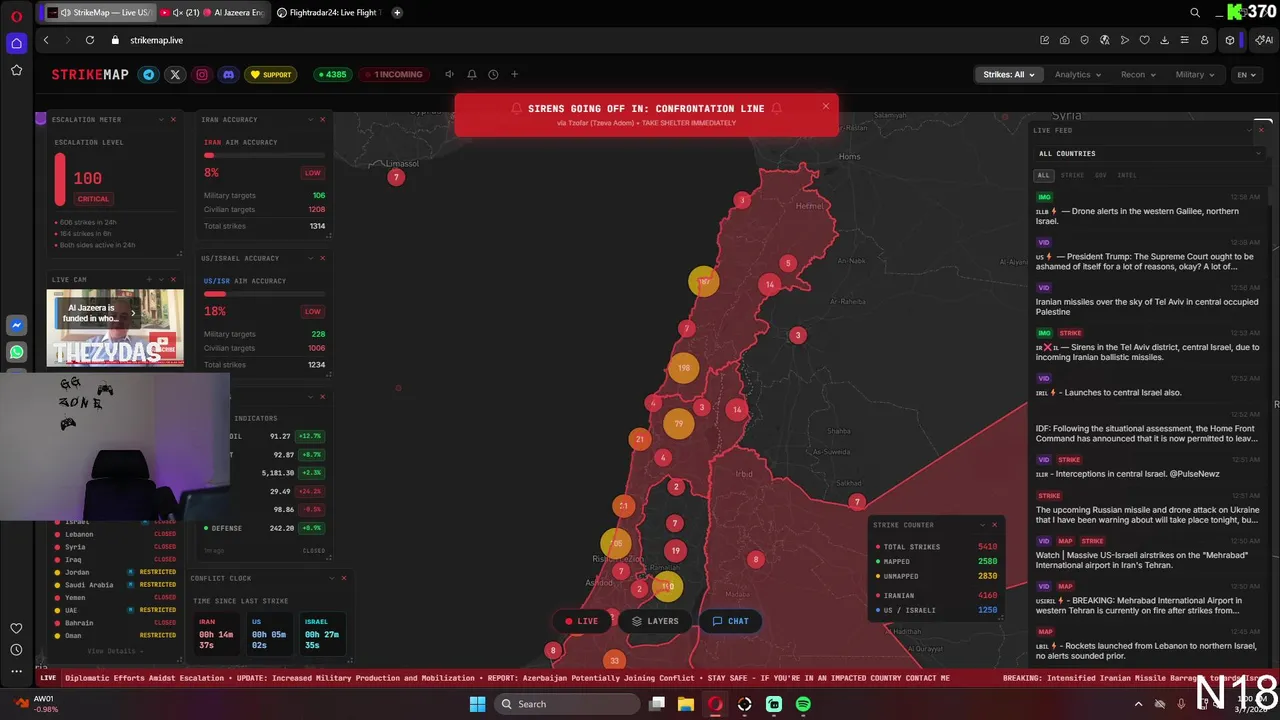The height and width of the screenshot is (720, 1280).
Task: Select the GOV tab in Live Feed
Action: point(1101,175)
